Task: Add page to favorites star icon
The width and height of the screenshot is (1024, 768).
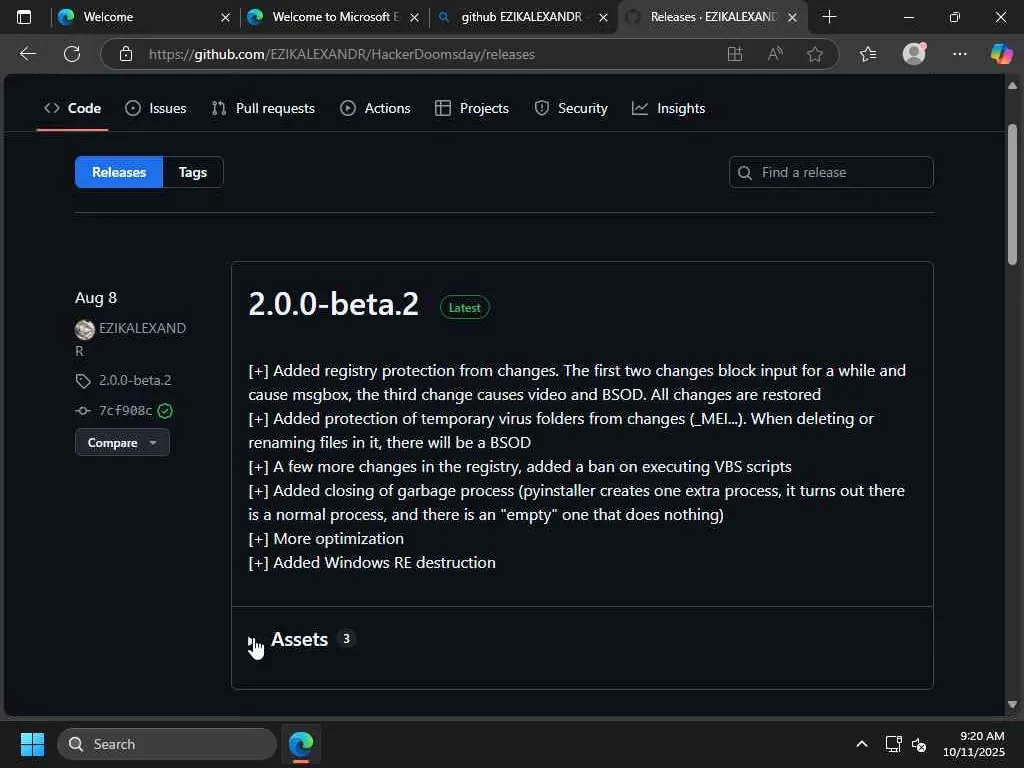Action: click(x=814, y=54)
